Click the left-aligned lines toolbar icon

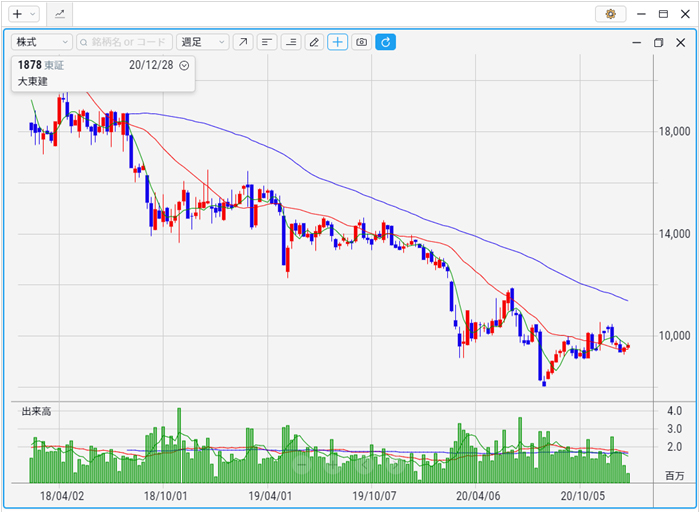(x=267, y=42)
